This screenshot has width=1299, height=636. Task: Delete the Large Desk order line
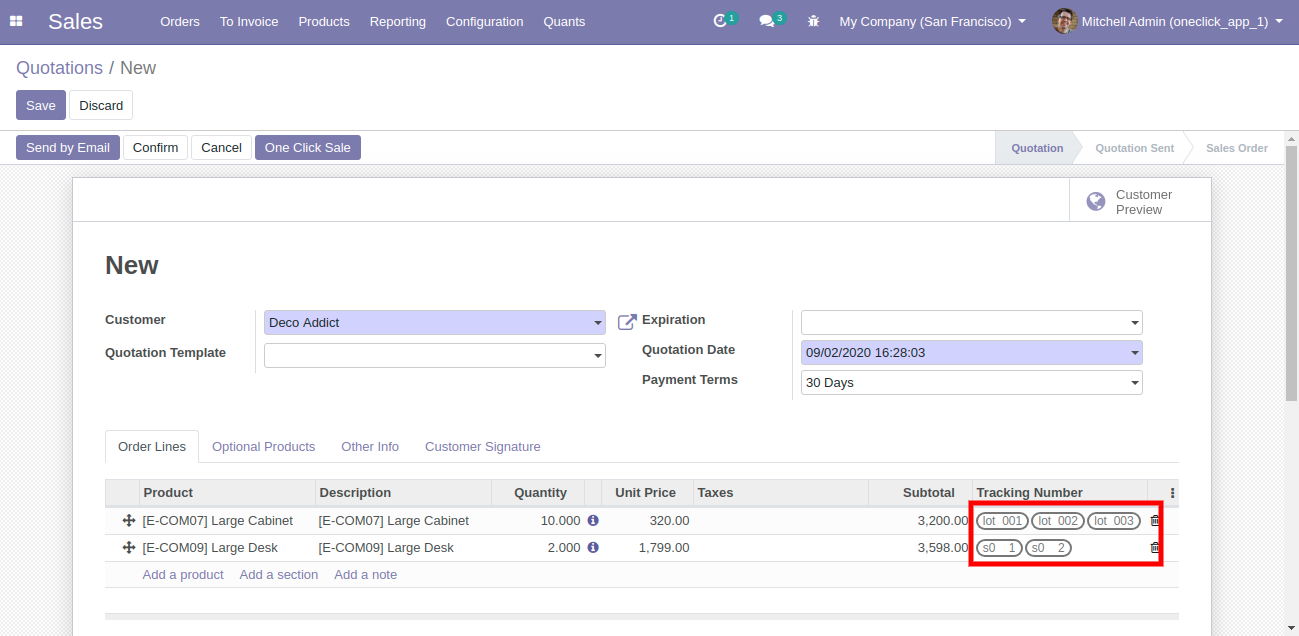point(1155,548)
